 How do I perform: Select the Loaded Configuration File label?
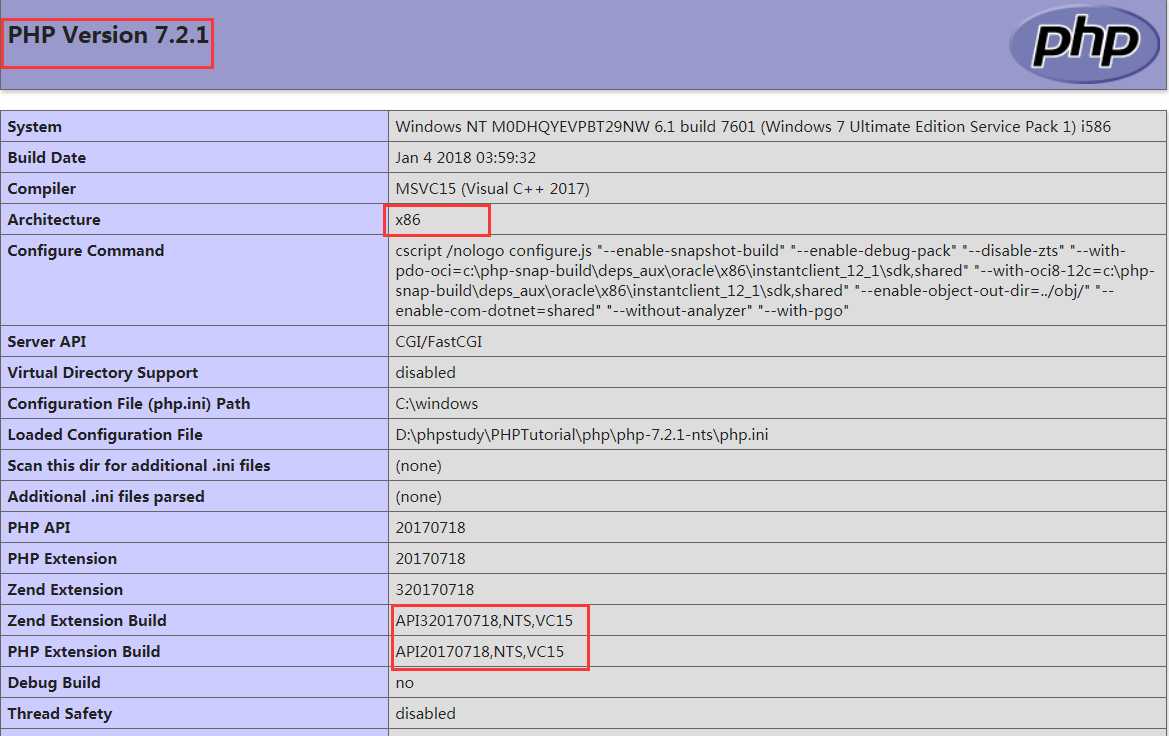pyautogui.click(x=105, y=435)
